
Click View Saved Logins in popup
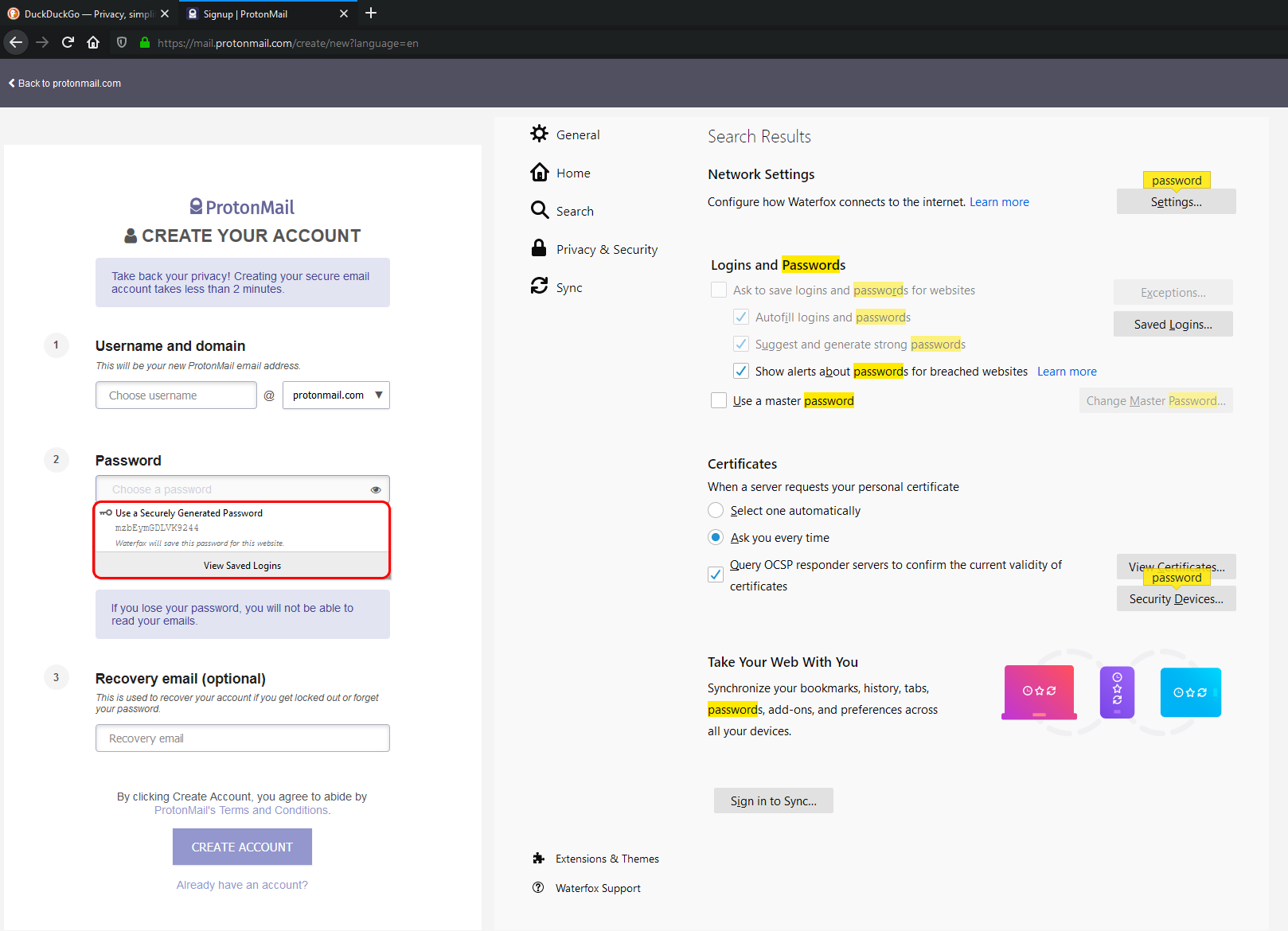[x=242, y=566]
